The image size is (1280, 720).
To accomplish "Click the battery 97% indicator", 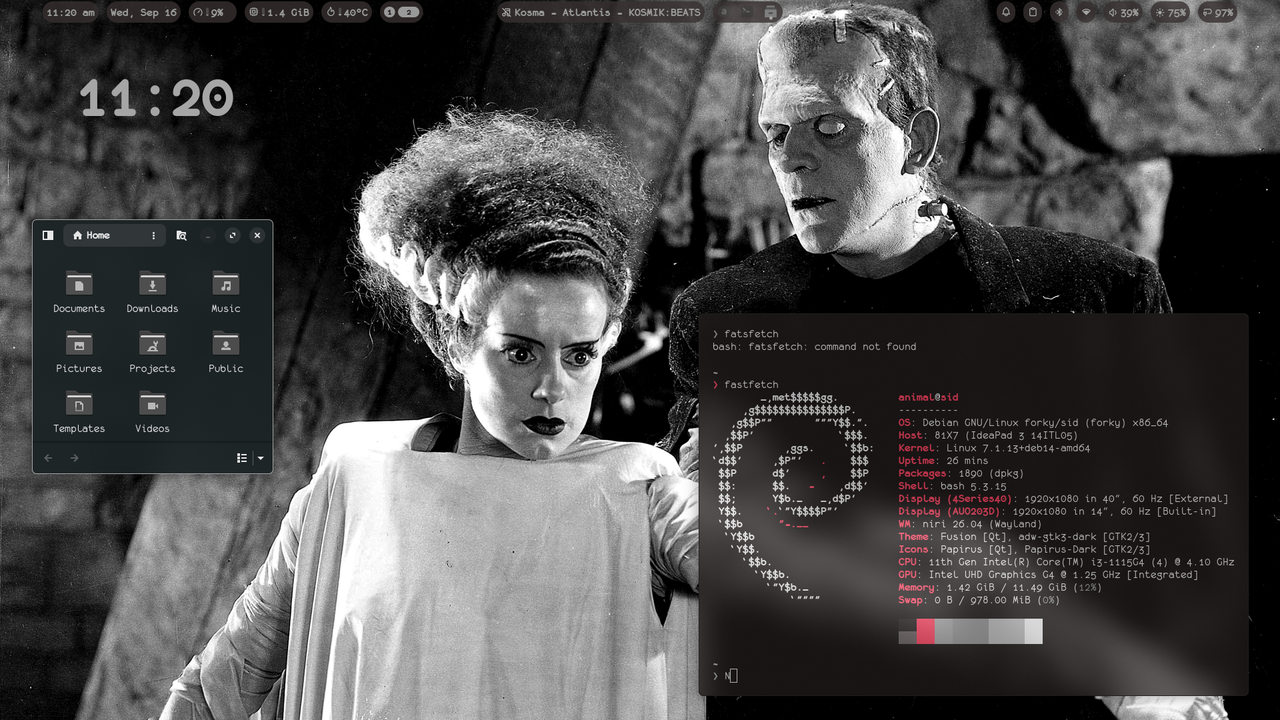I will point(1217,12).
